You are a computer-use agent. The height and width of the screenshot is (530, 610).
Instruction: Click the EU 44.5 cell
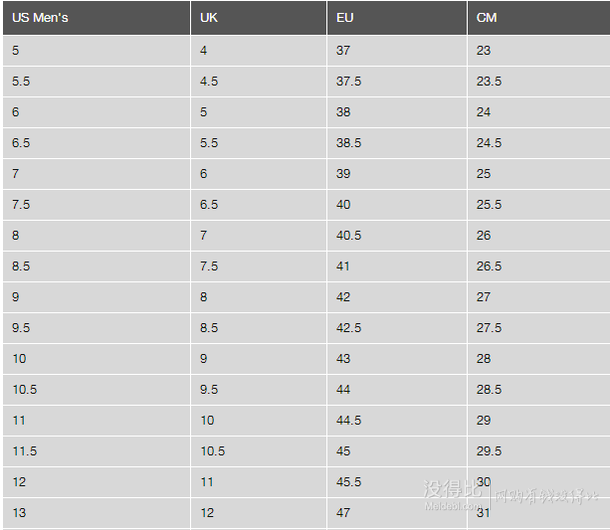397,420
